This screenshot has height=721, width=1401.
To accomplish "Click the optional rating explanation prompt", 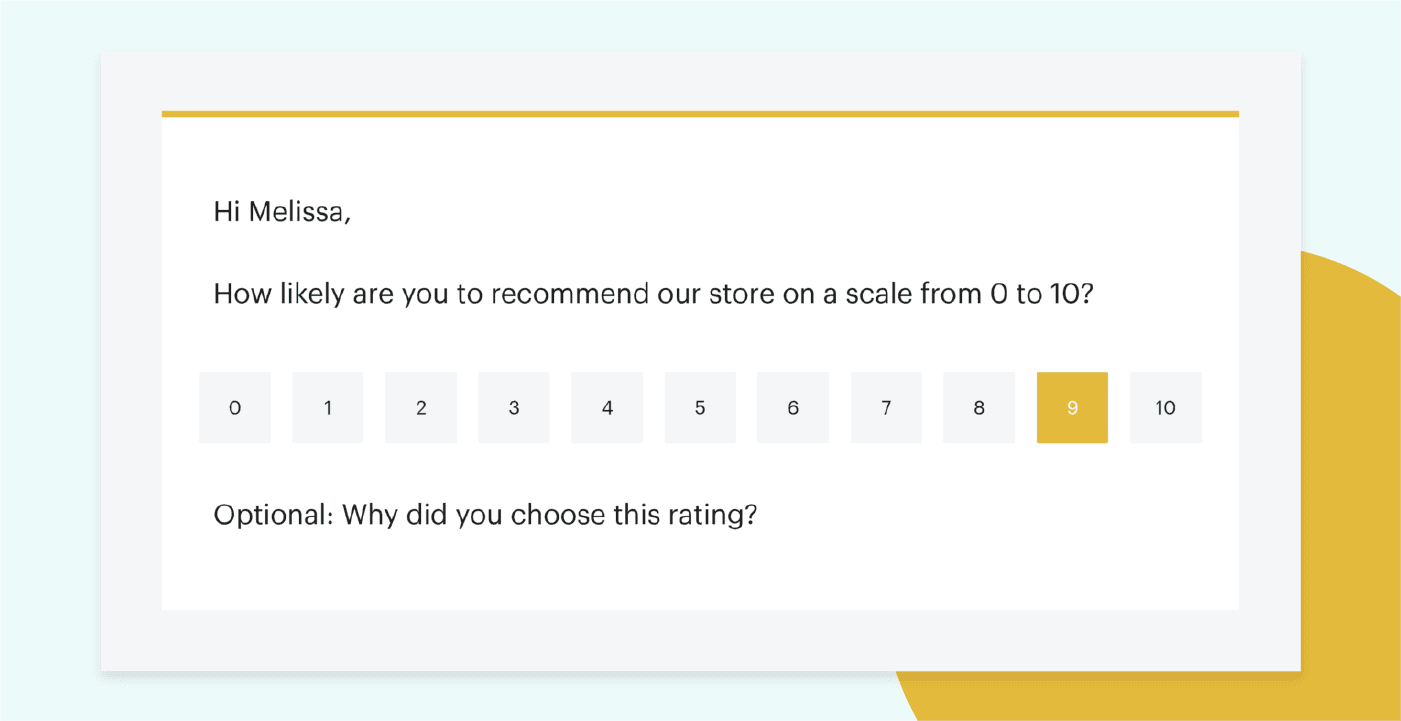I will point(484,514).
